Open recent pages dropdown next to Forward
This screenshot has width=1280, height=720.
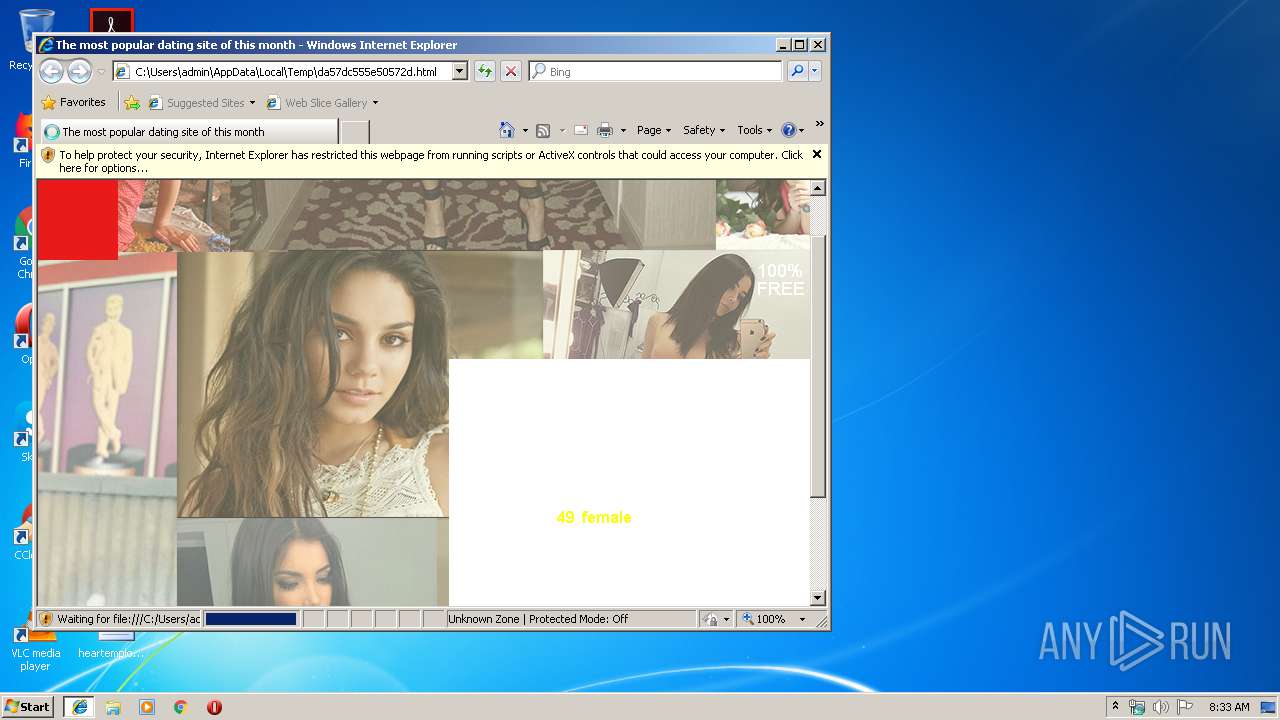[100, 72]
